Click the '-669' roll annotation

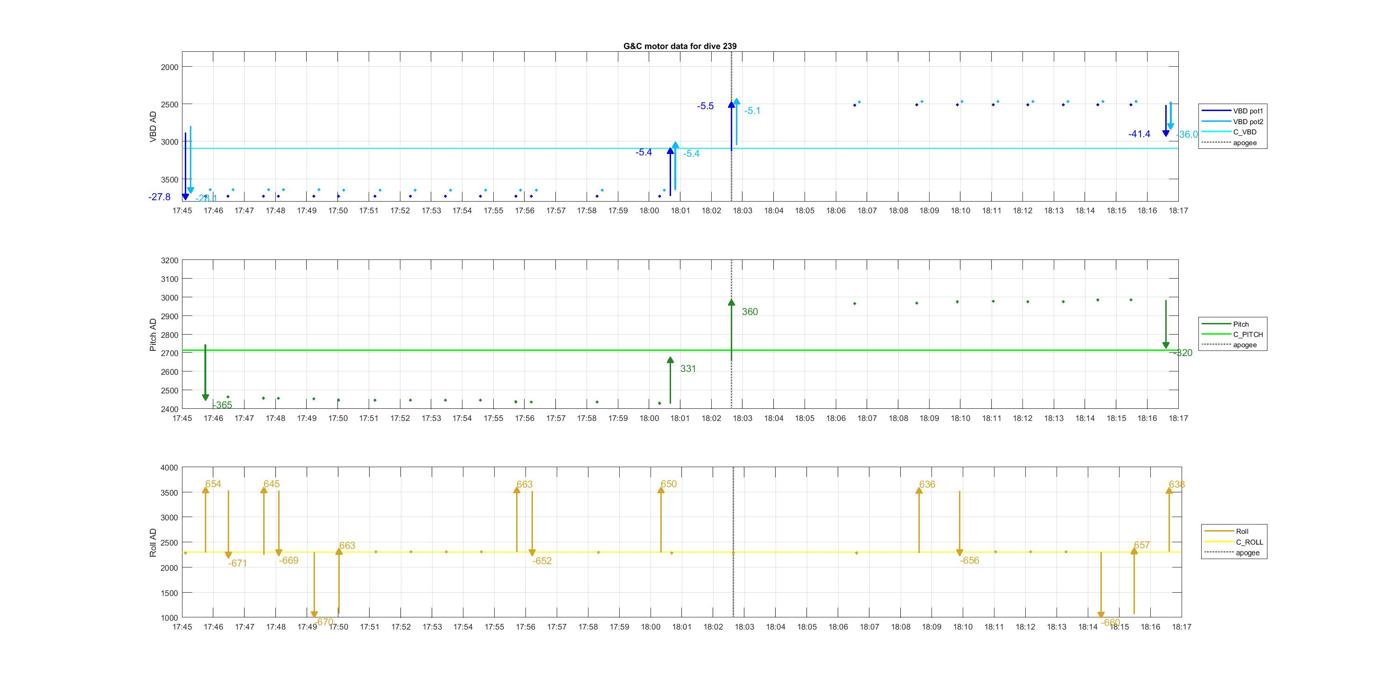tap(288, 561)
